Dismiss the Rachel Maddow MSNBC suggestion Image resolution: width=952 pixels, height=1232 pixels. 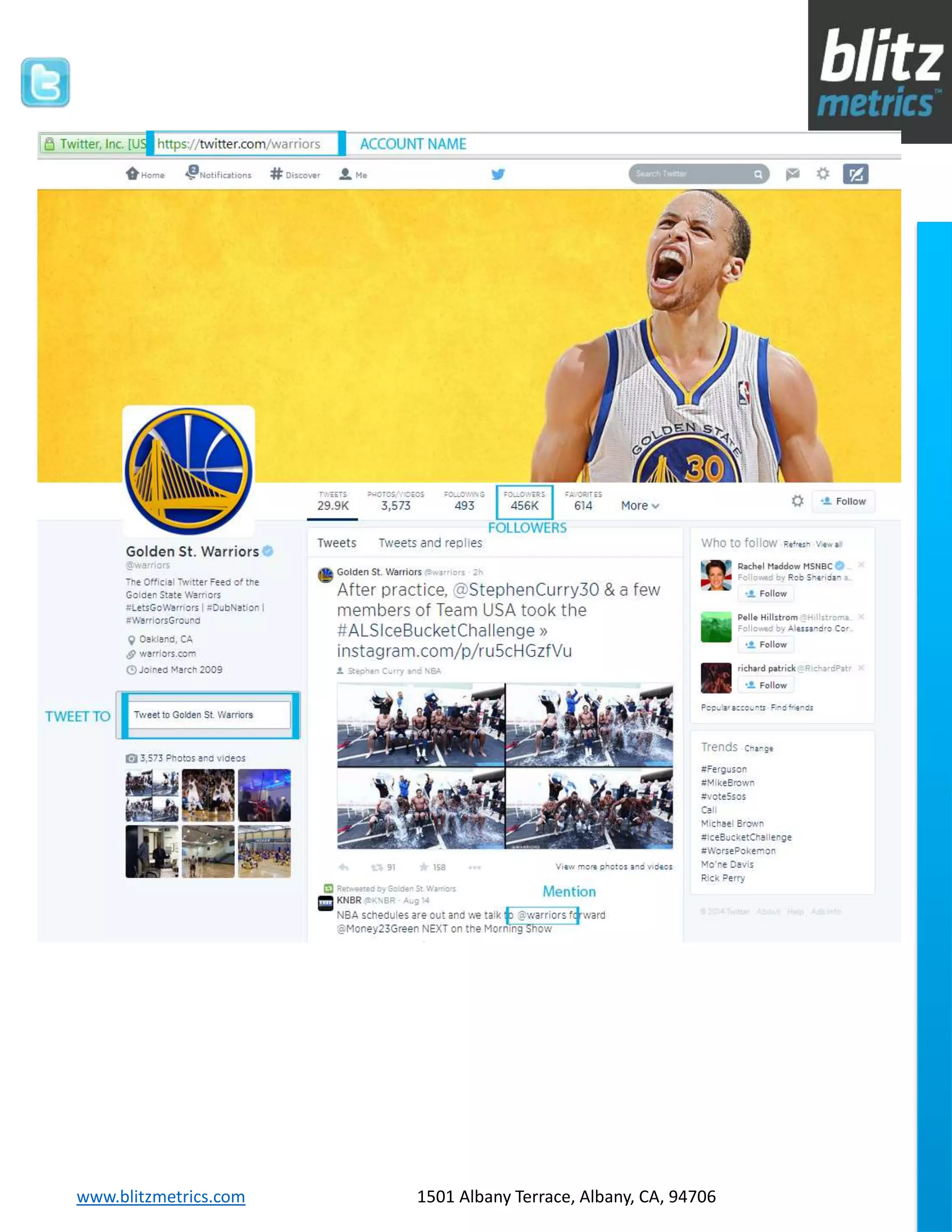[x=861, y=565]
